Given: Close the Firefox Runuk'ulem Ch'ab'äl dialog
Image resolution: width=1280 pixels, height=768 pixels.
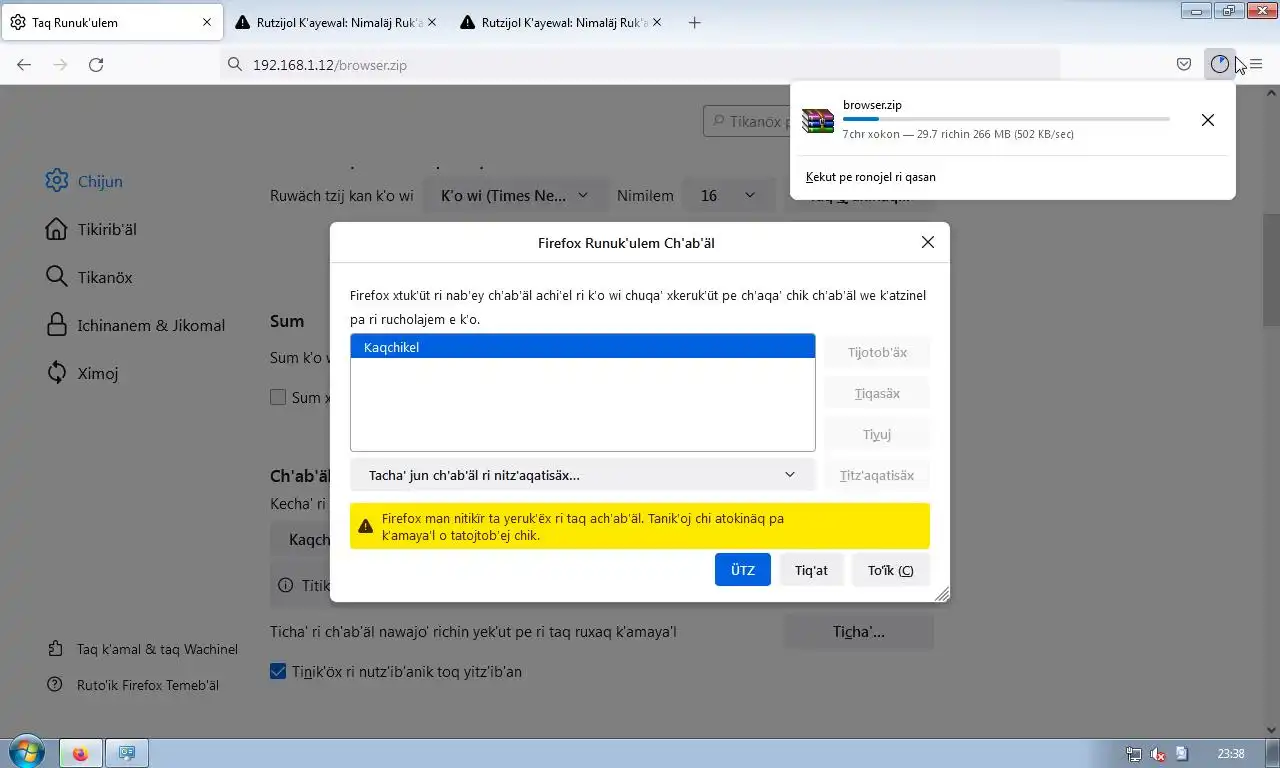Looking at the screenshot, I should click(x=928, y=242).
